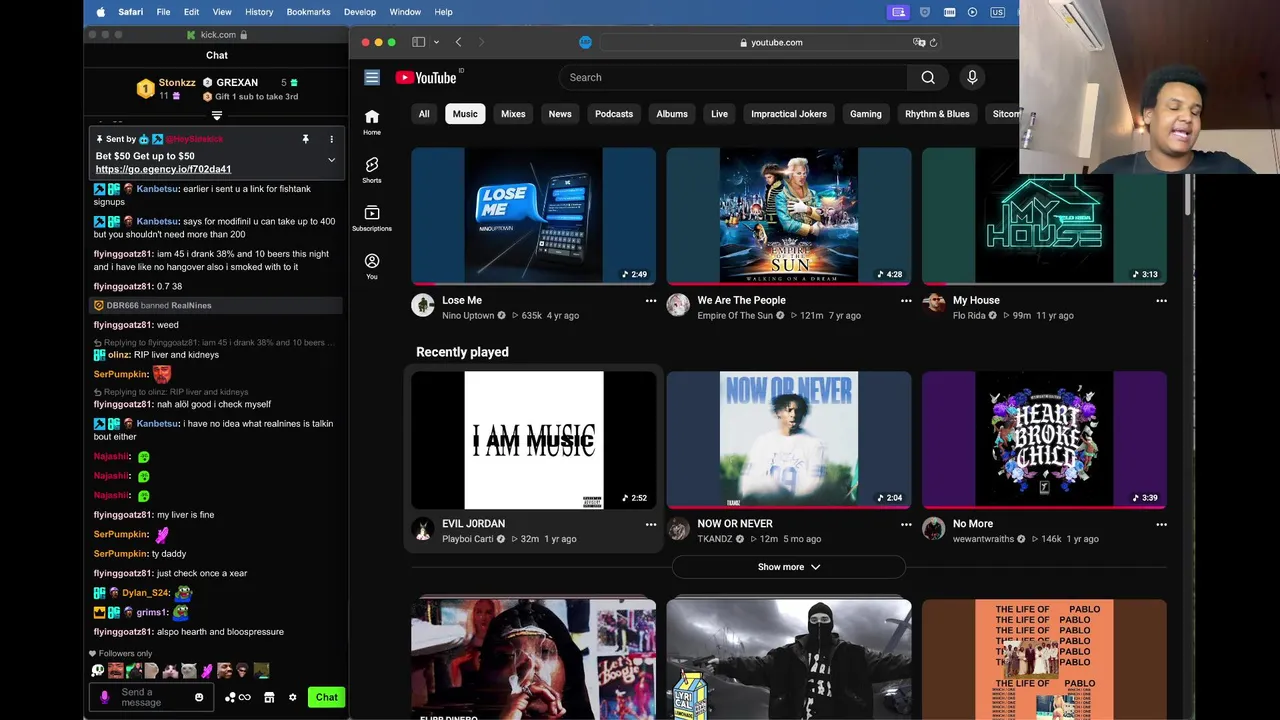
Task: Reload the youtube.com page
Action: click(933, 42)
